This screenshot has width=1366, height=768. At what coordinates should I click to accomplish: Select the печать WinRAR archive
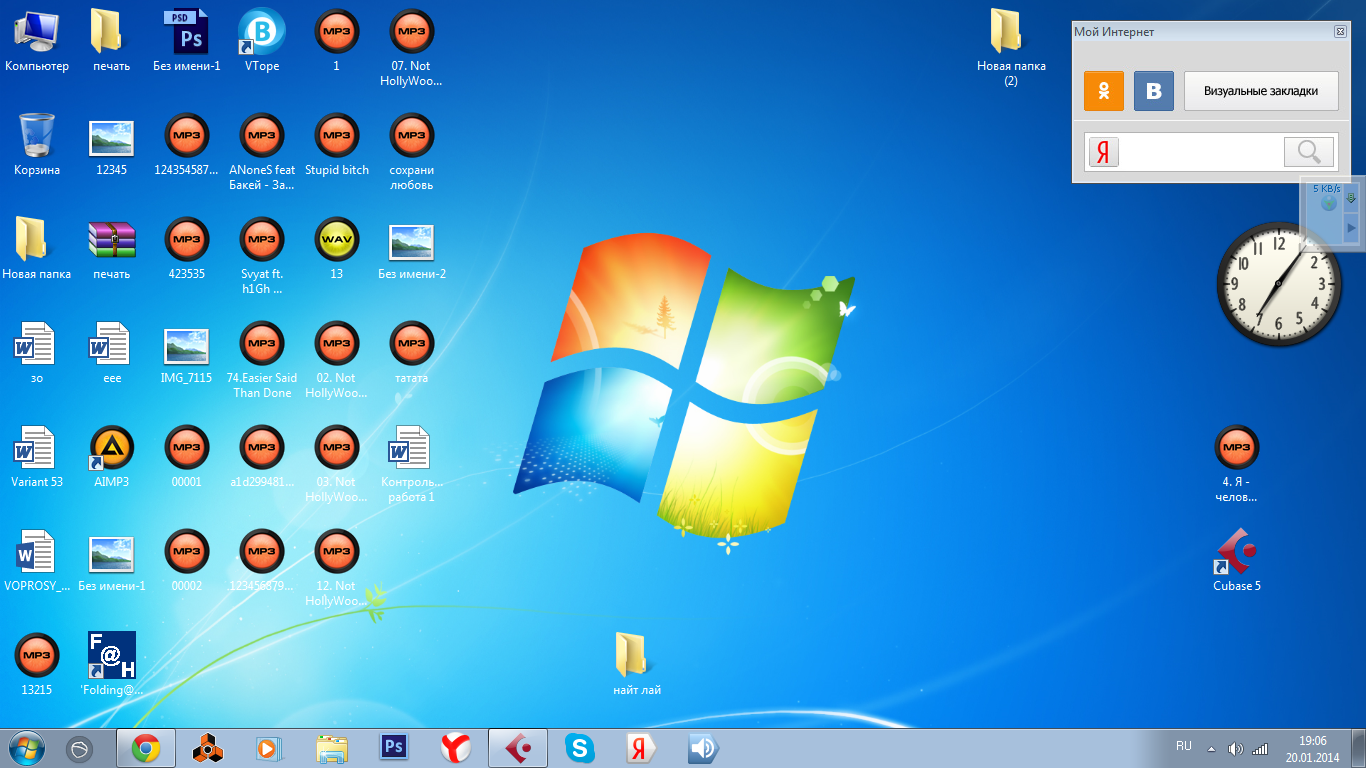112,249
